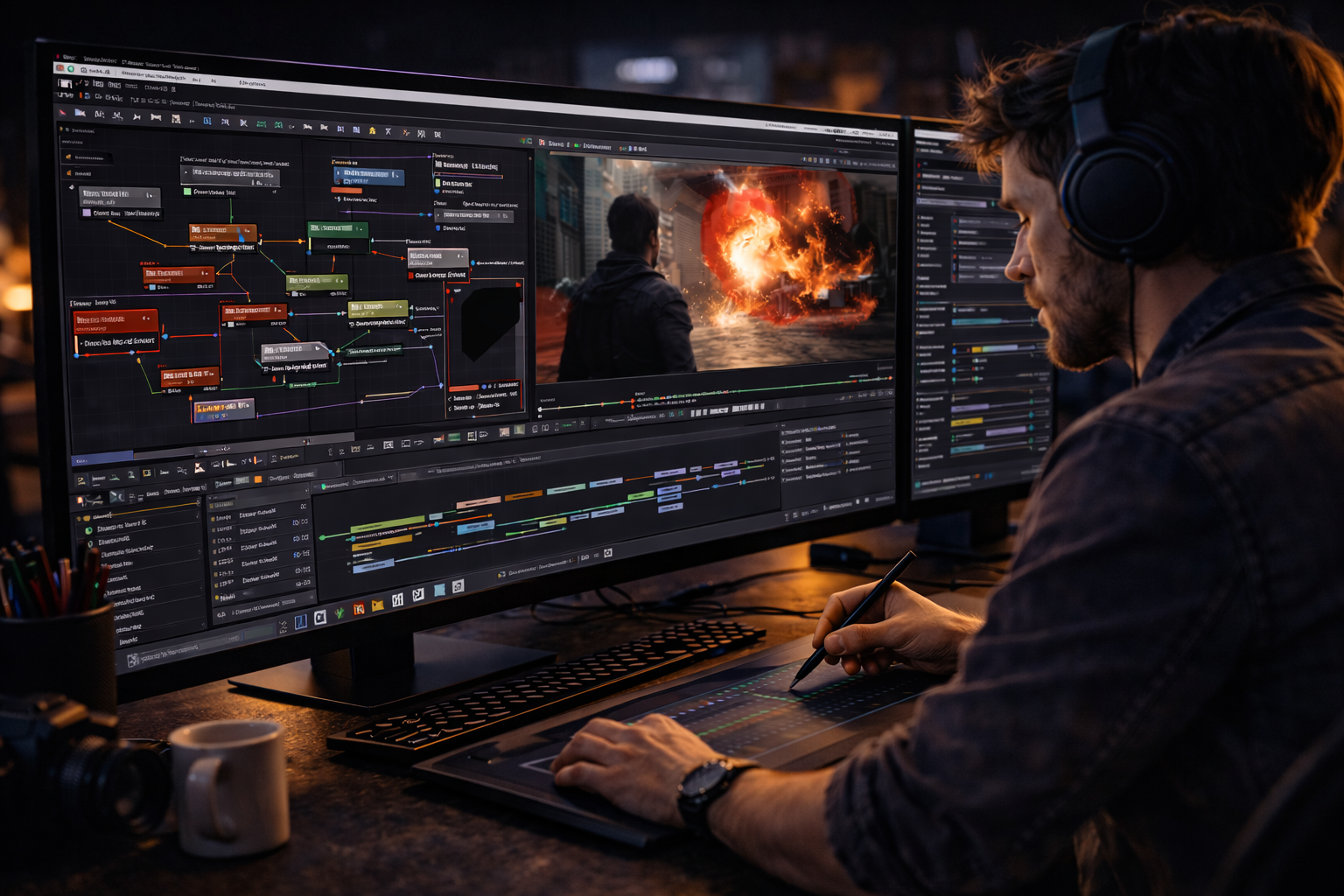Expand the wide gray node at top of graph
The height and width of the screenshot is (896, 1344).
point(229,175)
